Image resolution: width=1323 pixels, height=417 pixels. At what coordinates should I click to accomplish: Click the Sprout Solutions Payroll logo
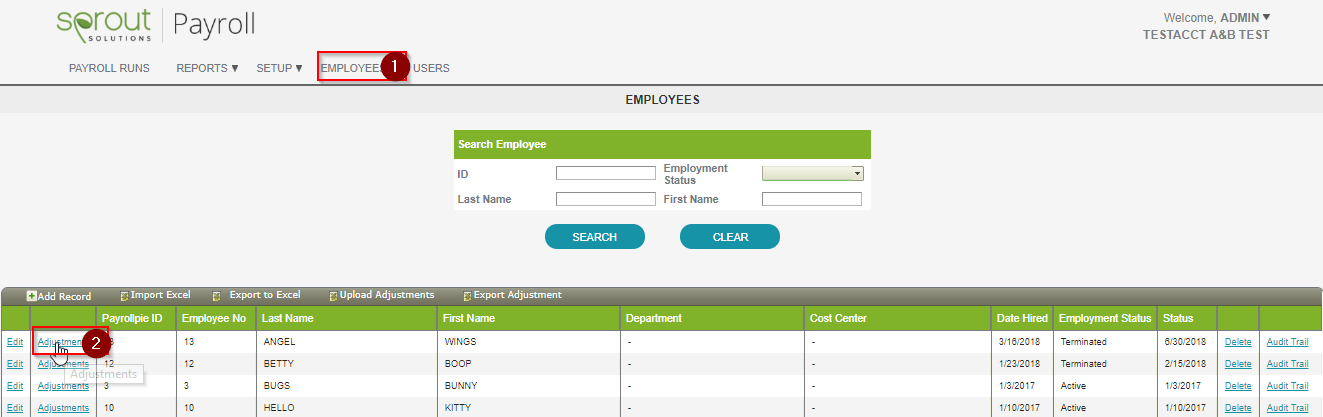click(x=155, y=25)
